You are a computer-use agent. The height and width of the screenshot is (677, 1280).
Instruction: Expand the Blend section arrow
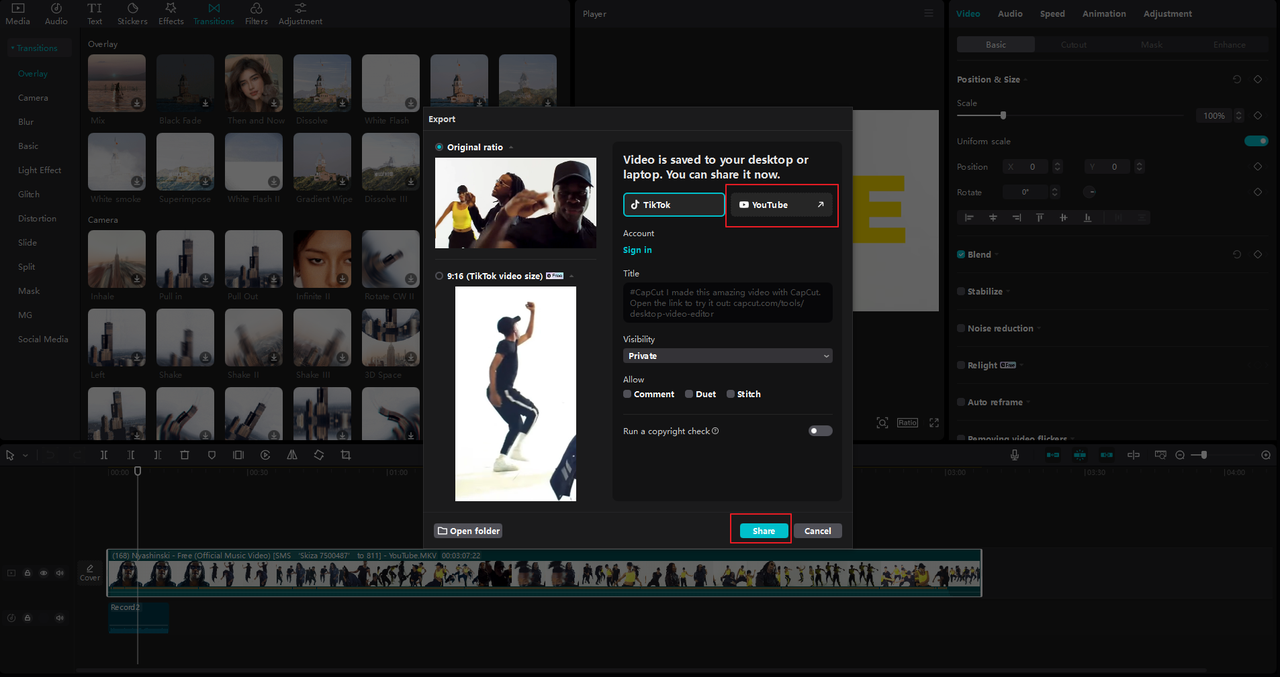click(x=997, y=254)
